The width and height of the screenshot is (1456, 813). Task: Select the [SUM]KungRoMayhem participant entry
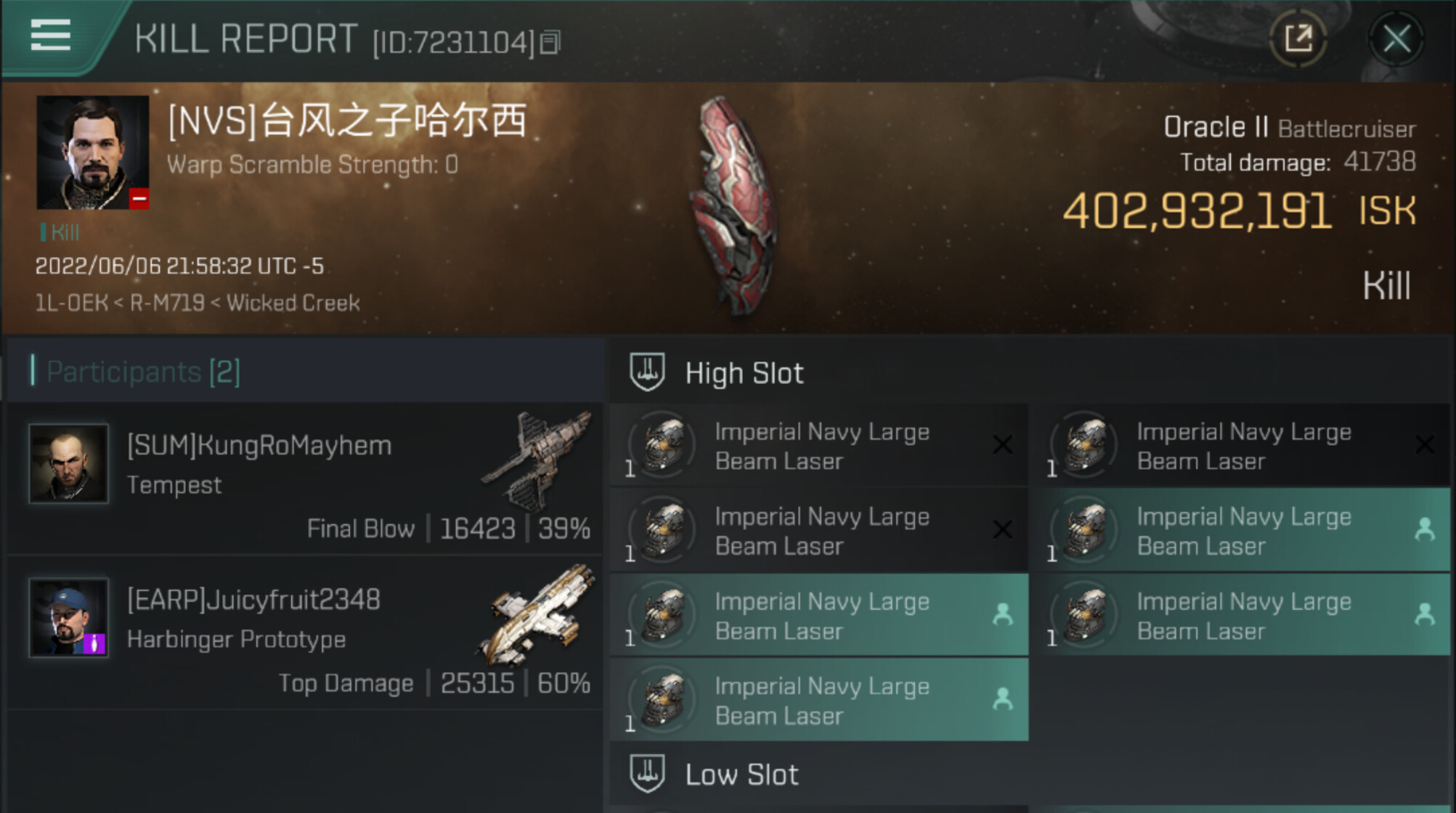[x=305, y=478]
